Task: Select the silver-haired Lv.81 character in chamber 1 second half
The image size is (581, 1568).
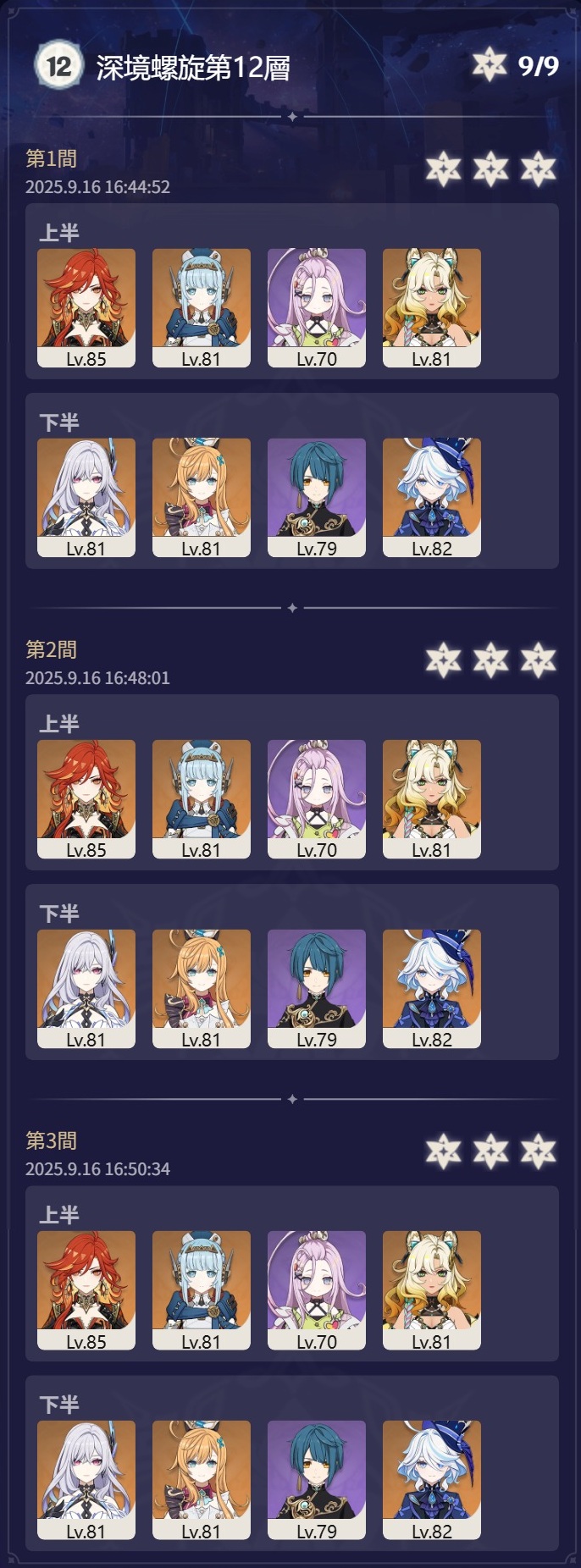Action: coord(86,498)
